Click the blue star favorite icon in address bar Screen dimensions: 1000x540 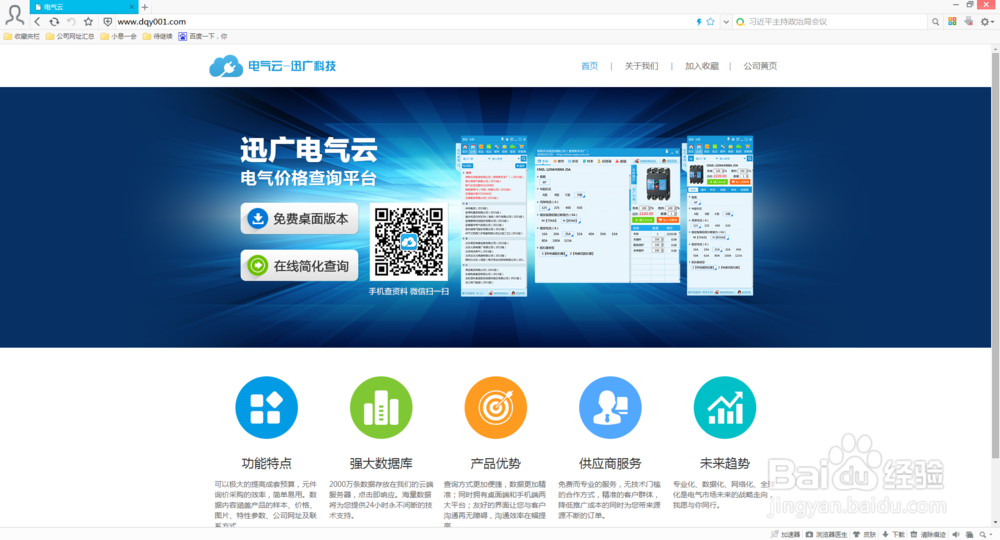point(710,22)
